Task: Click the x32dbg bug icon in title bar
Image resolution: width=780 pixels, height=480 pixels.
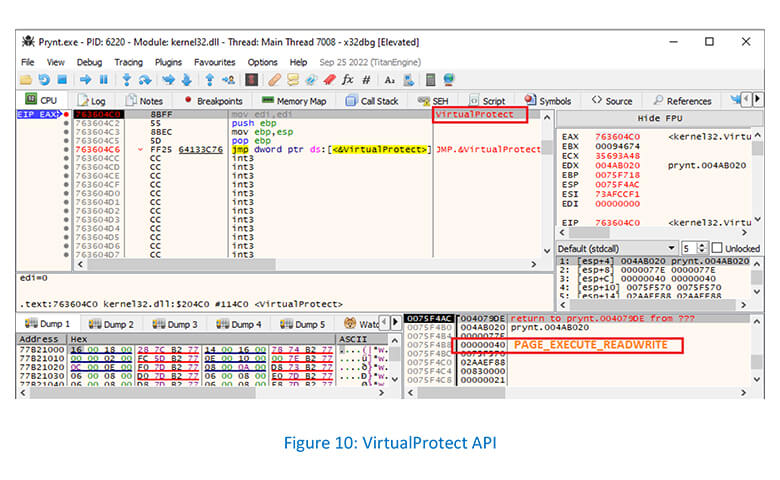Action: coord(28,41)
